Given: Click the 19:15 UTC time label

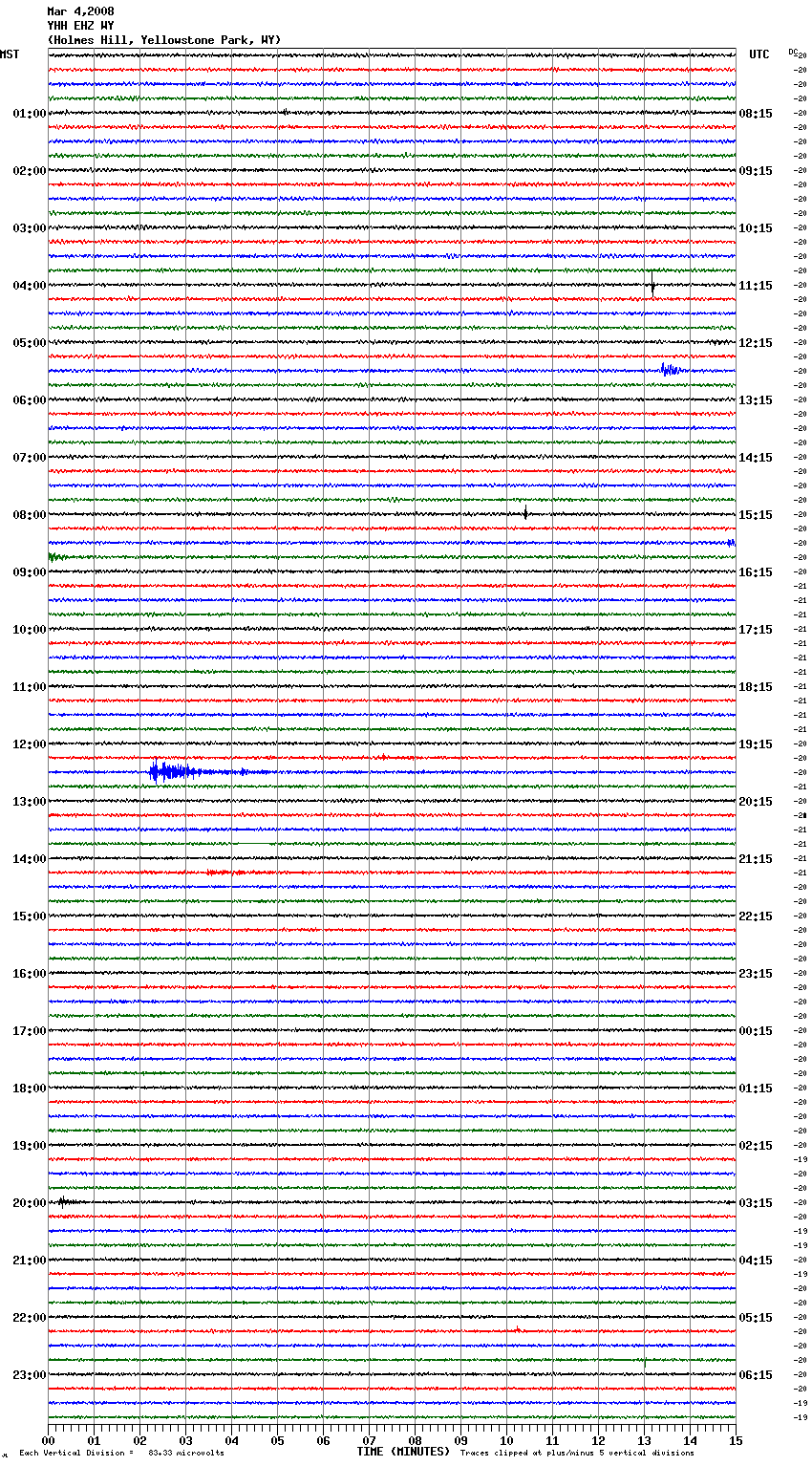Looking at the screenshot, I should [x=756, y=744].
